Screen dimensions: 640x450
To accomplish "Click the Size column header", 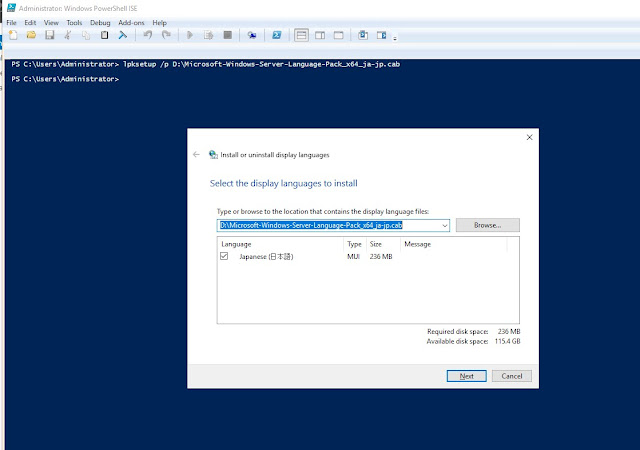I will coord(383,244).
